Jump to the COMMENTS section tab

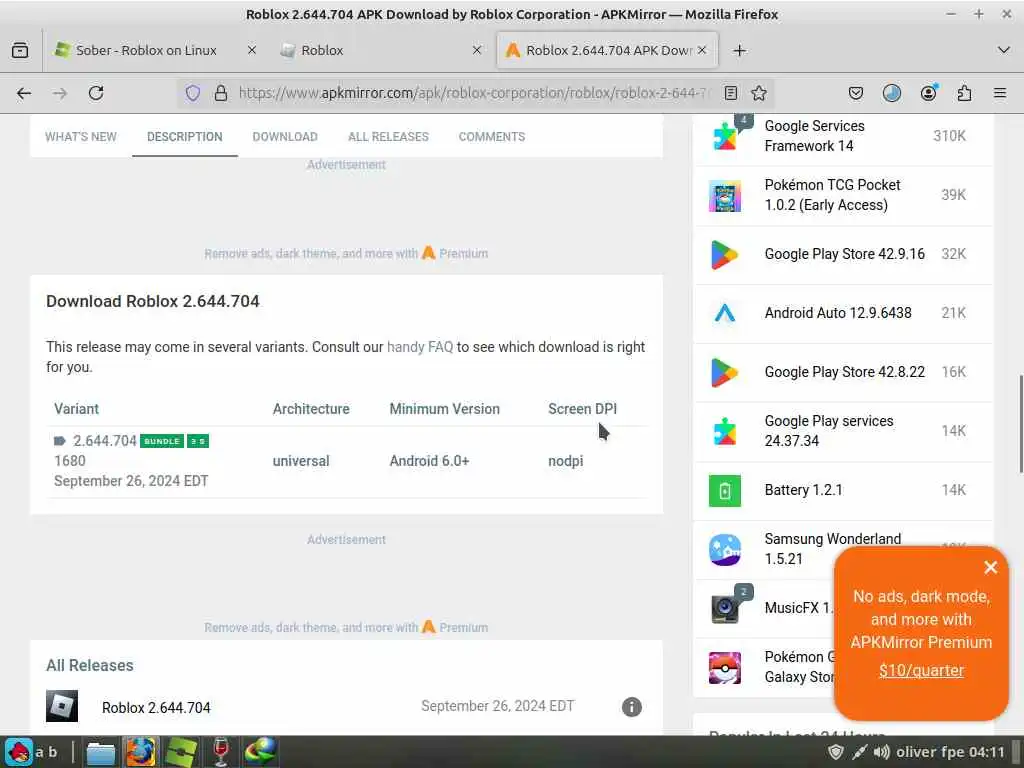coord(492,136)
